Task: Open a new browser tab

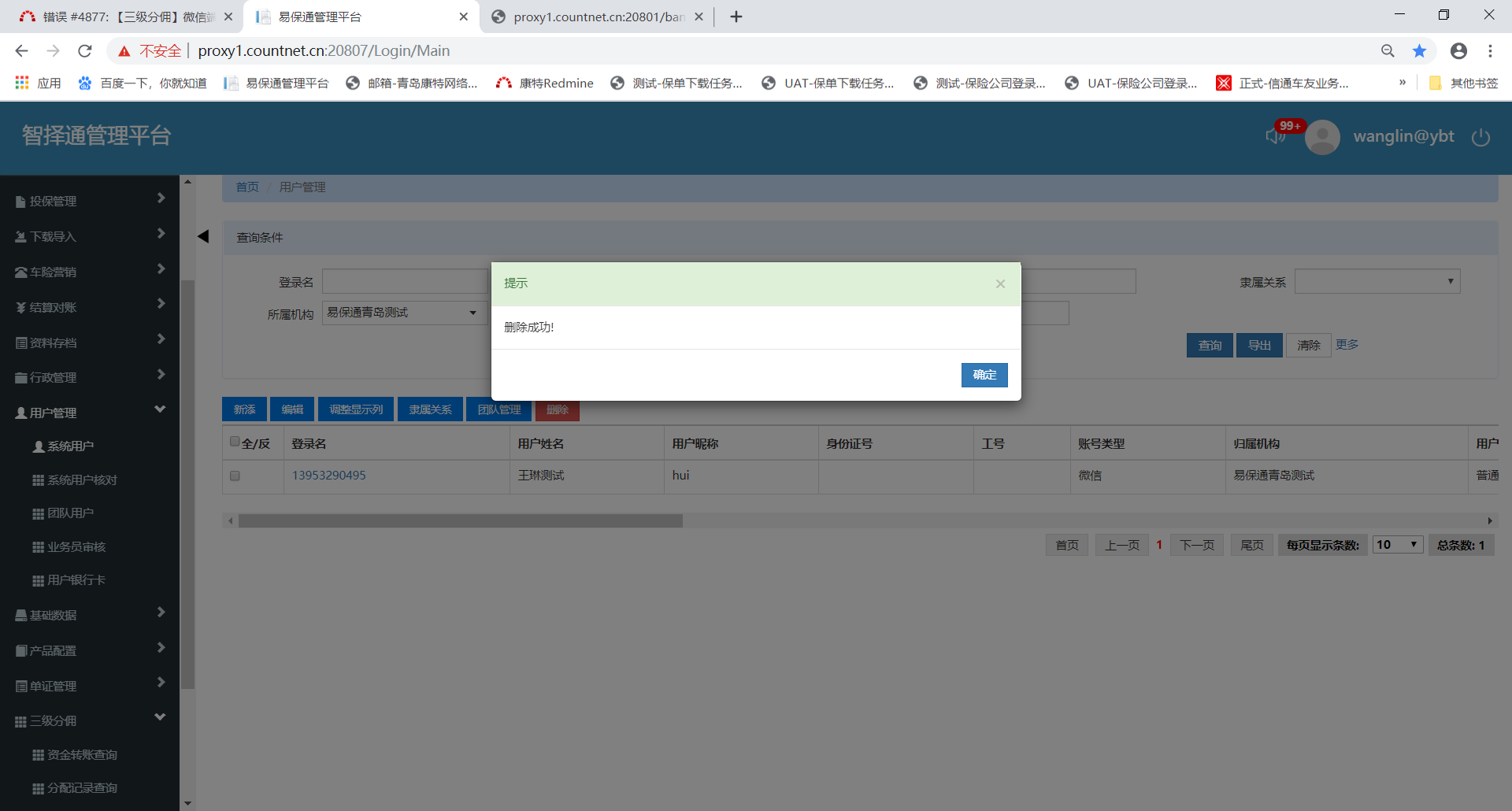Action: click(x=736, y=17)
